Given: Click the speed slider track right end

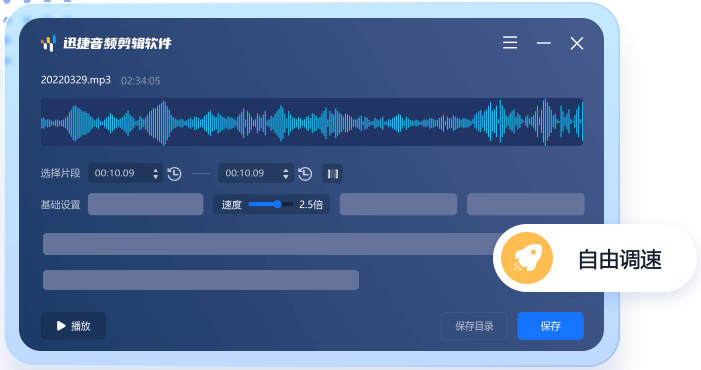Looking at the screenshot, I should [291, 204].
